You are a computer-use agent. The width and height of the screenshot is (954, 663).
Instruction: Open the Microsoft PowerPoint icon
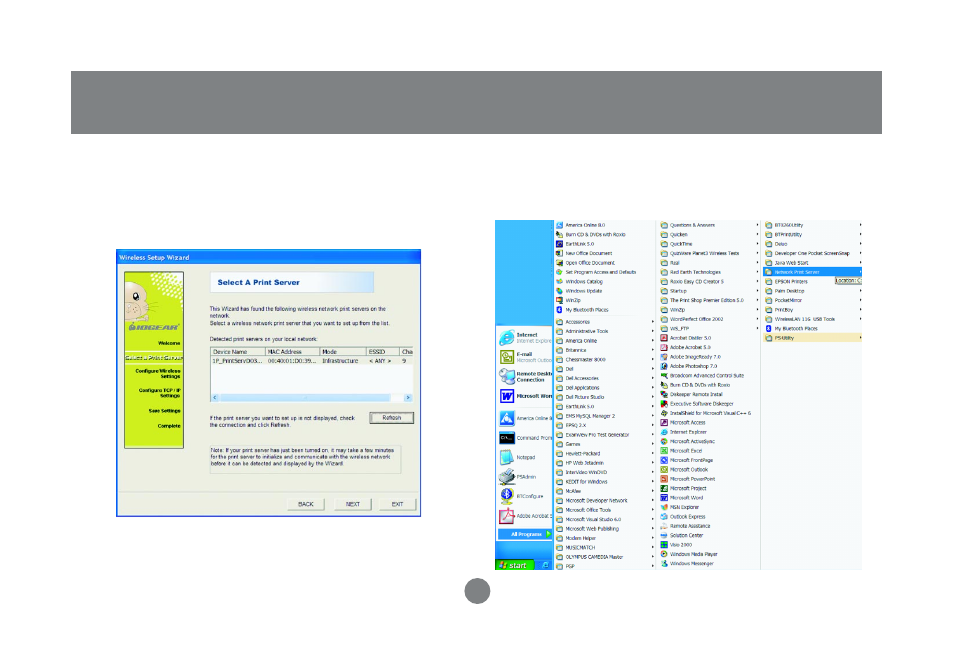[664, 479]
